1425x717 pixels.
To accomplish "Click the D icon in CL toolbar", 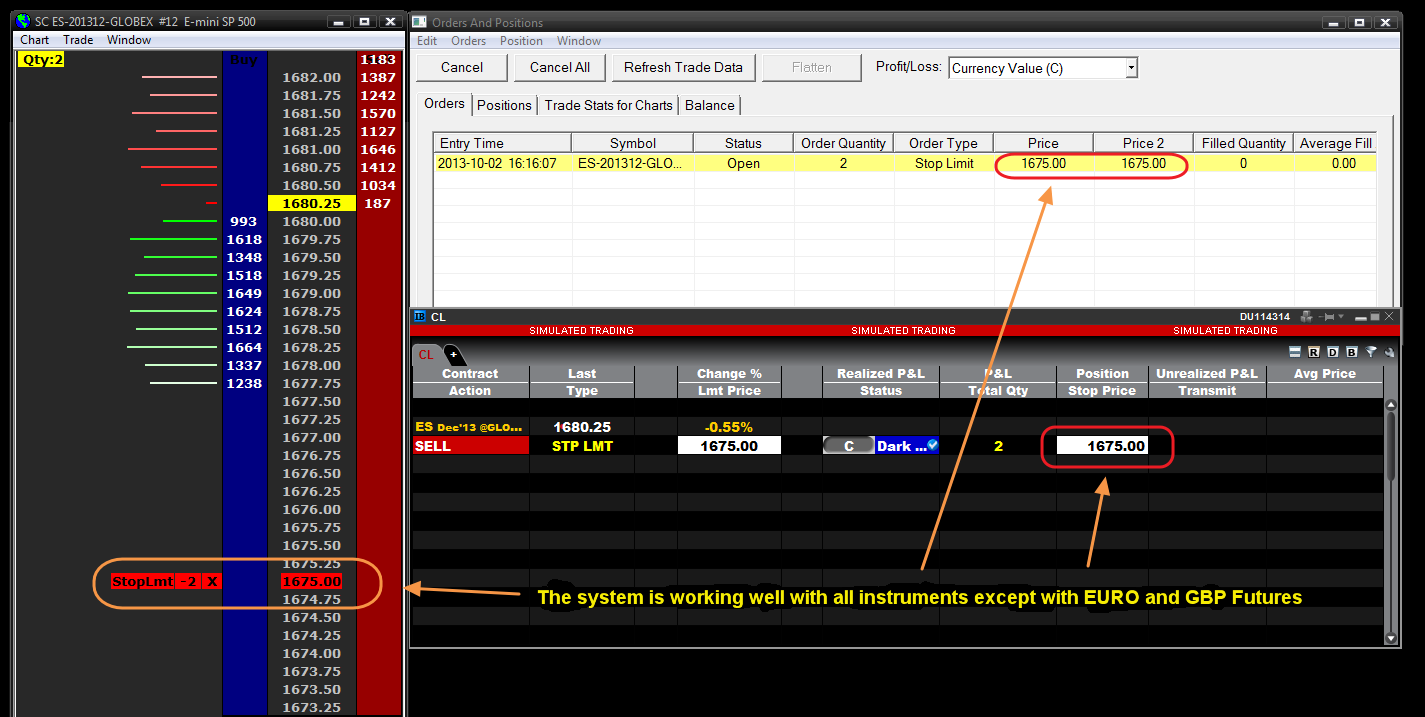I will click(x=1333, y=352).
